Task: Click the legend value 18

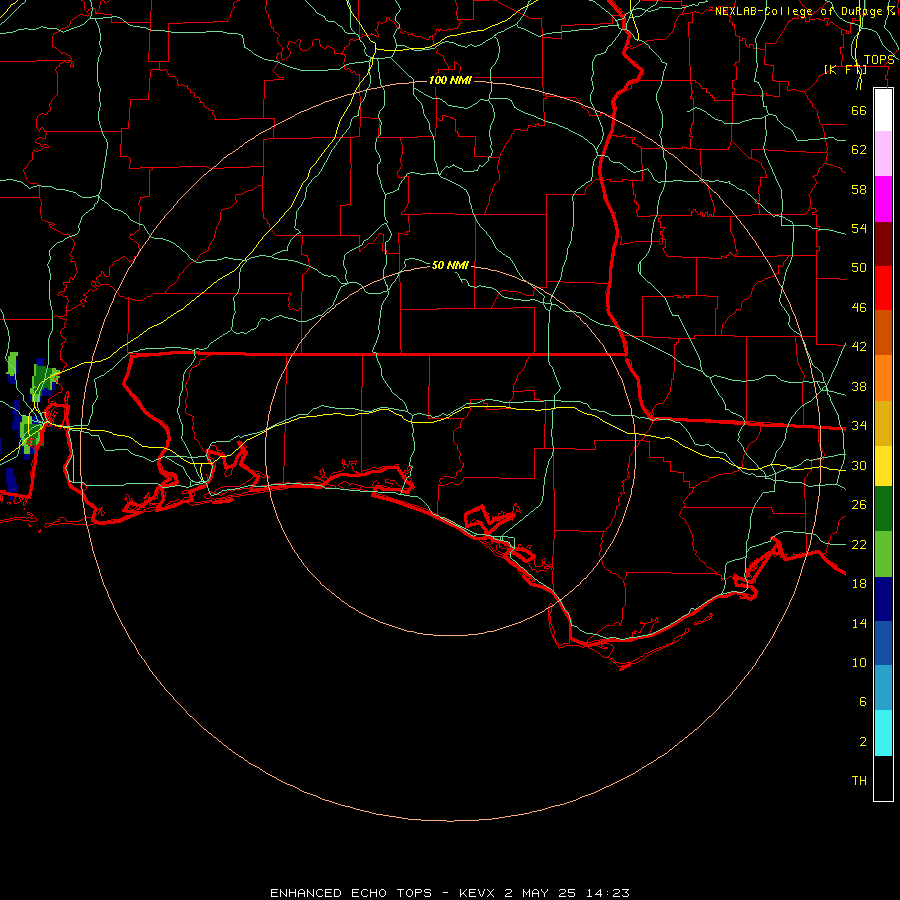Action: [859, 583]
